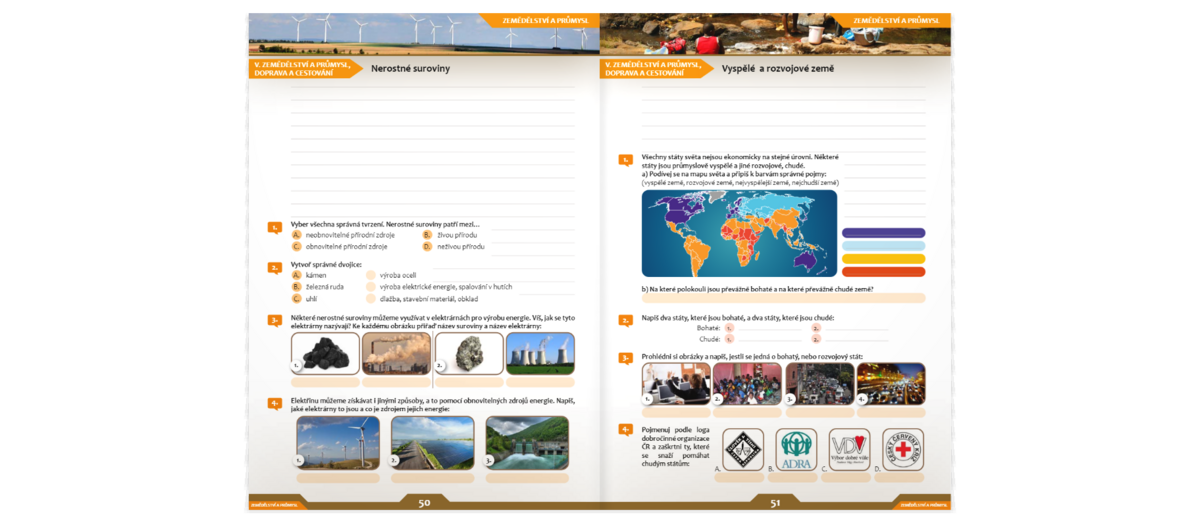The height and width of the screenshot is (523, 1200).
Task: Click the light blue legend bar
Action: 884,246
